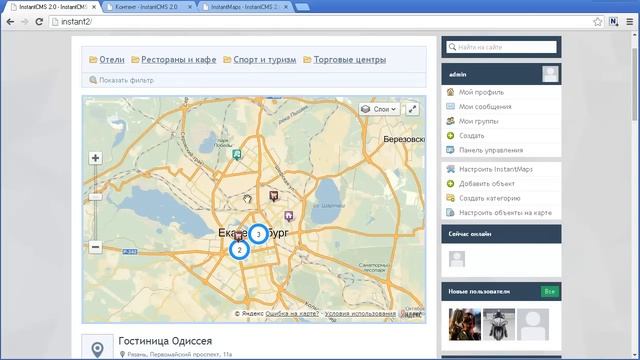Open the Условия использования link

360,313
